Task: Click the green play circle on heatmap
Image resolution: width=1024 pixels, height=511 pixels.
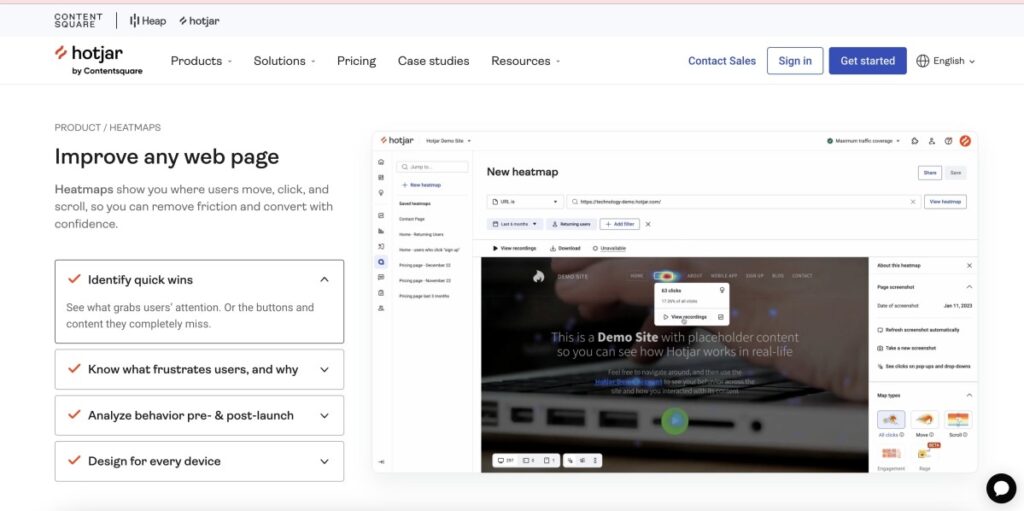Action: 675,421
